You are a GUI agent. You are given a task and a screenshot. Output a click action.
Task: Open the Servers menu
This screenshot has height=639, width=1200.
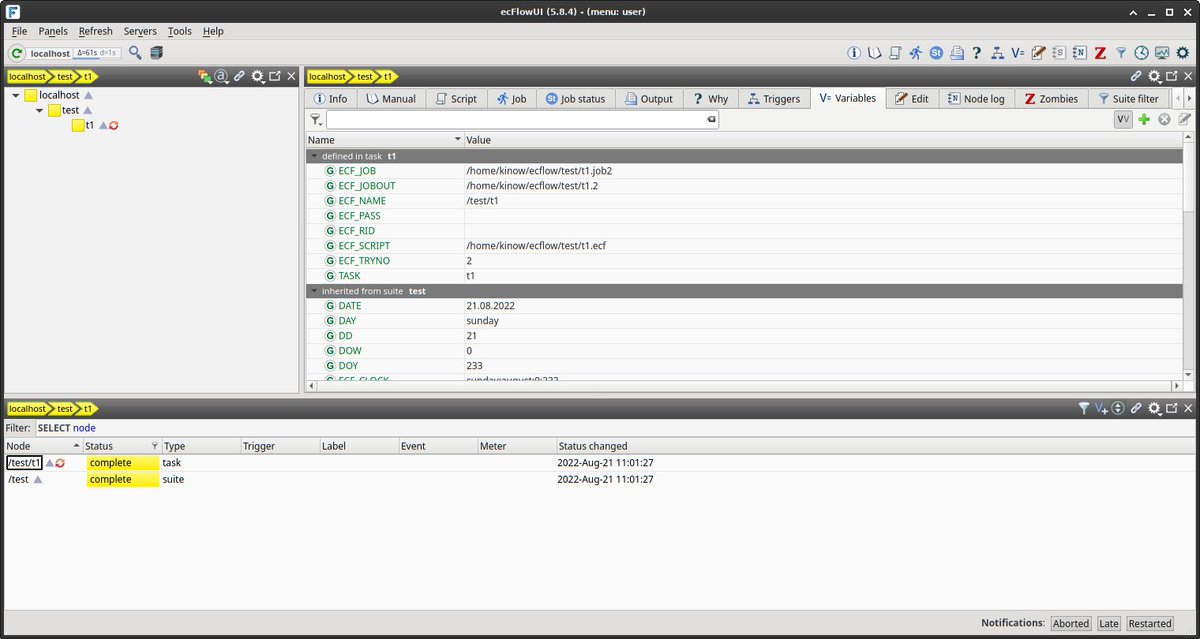point(140,31)
